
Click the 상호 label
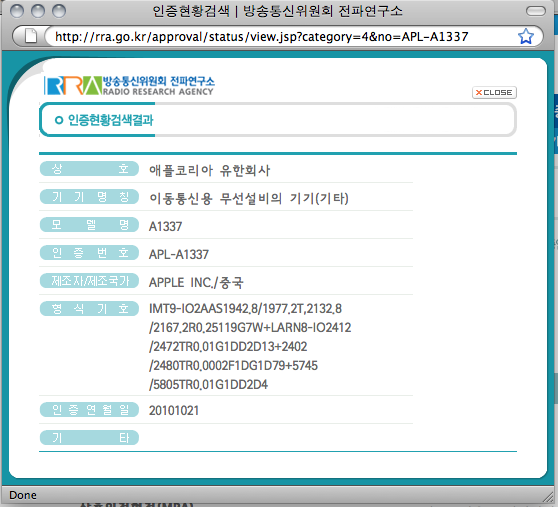pos(89,169)
